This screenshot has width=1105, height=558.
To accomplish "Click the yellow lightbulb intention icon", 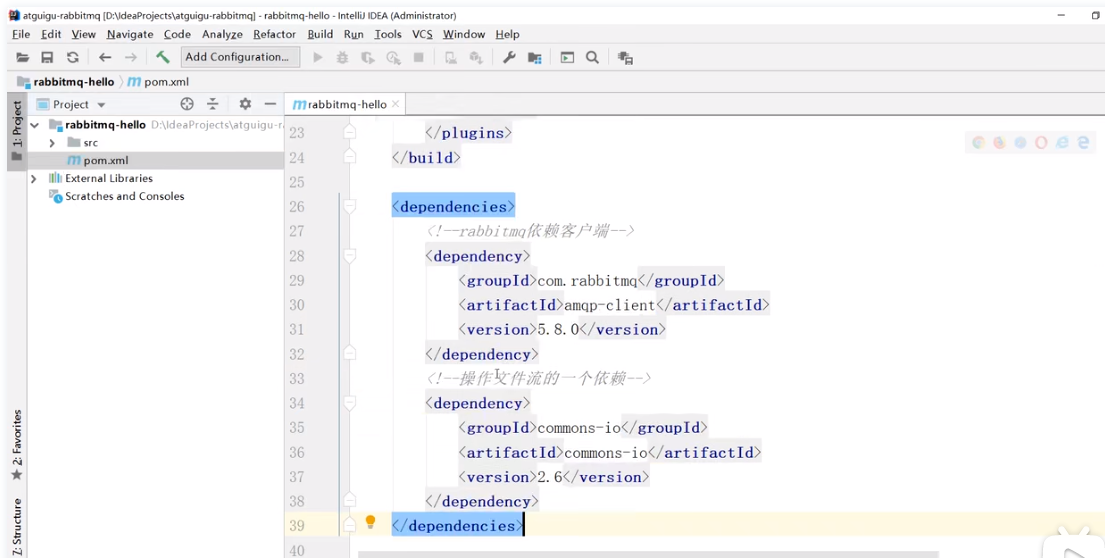I will (371, 522).
